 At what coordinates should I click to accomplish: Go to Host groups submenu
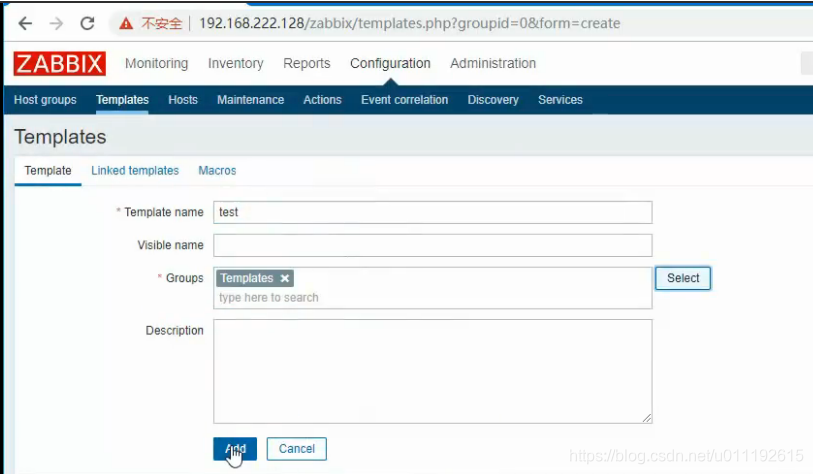coord(45,100)
